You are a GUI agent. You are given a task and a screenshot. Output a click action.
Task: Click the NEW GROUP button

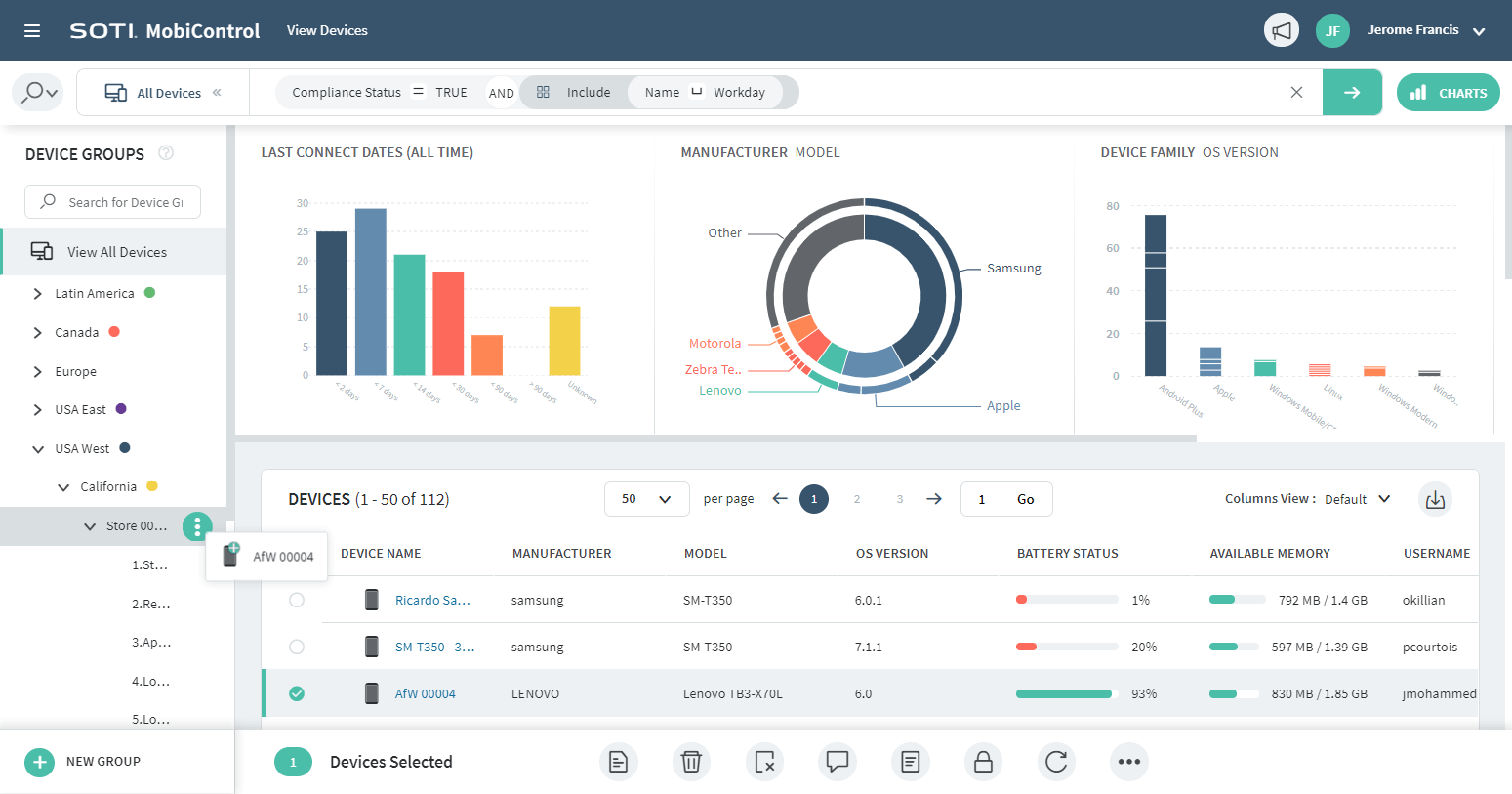point(83,761)
